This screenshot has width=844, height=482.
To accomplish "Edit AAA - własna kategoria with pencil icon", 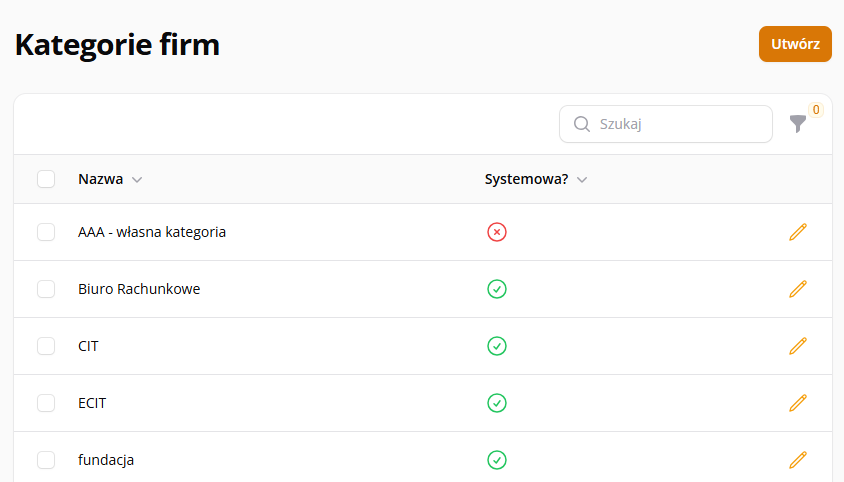I will 798,232.
